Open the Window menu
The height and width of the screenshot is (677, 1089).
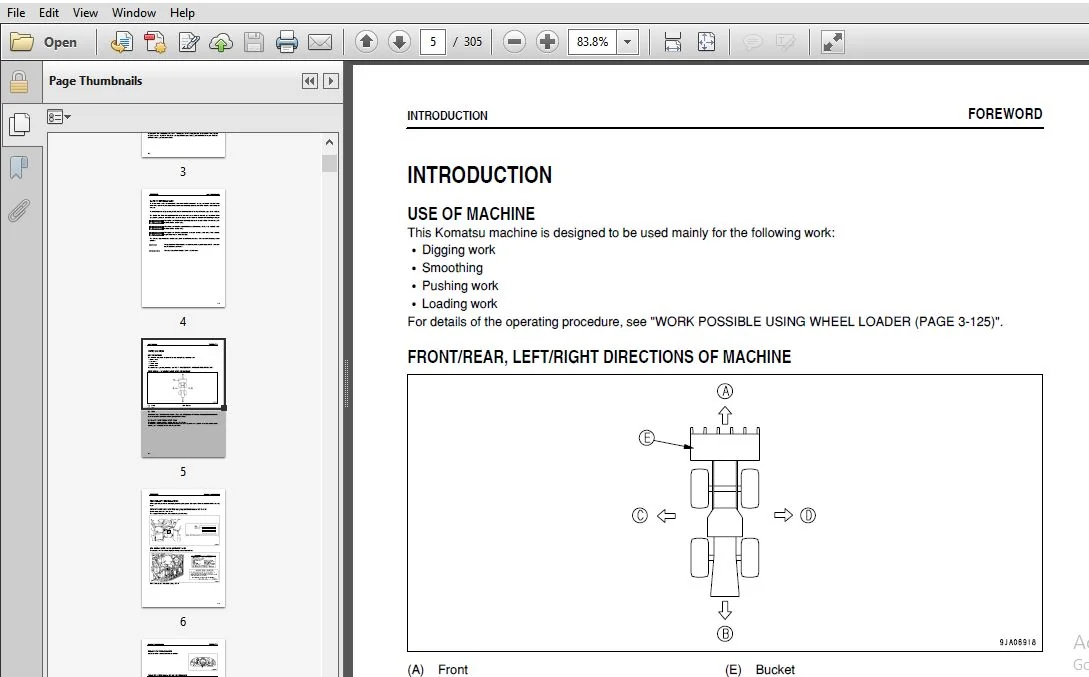click(x=133, y=12)
